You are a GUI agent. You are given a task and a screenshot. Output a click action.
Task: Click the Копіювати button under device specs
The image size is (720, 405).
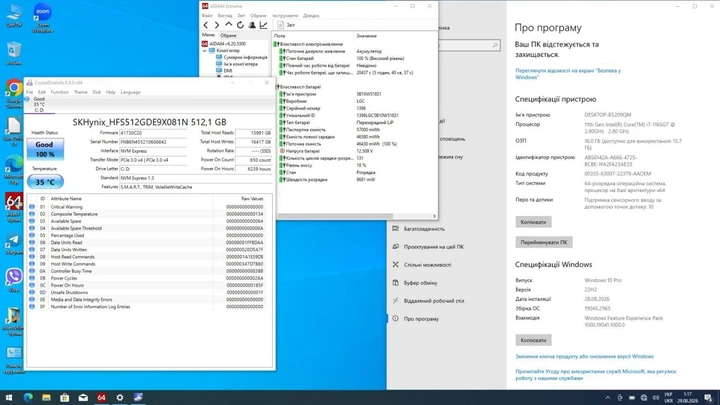click(533, 222)
